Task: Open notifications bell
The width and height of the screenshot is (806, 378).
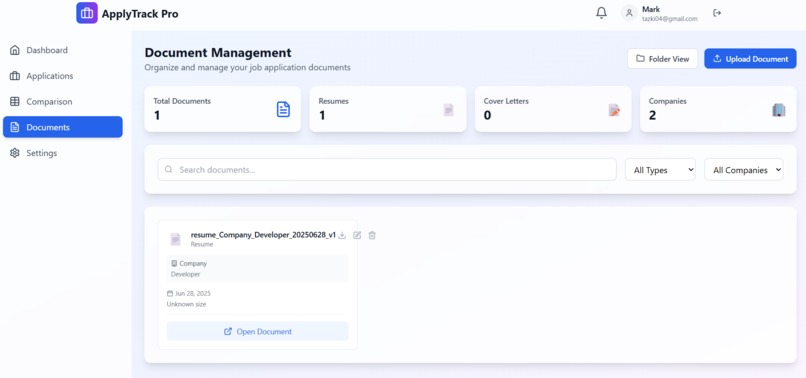Action: coord(601,13)
